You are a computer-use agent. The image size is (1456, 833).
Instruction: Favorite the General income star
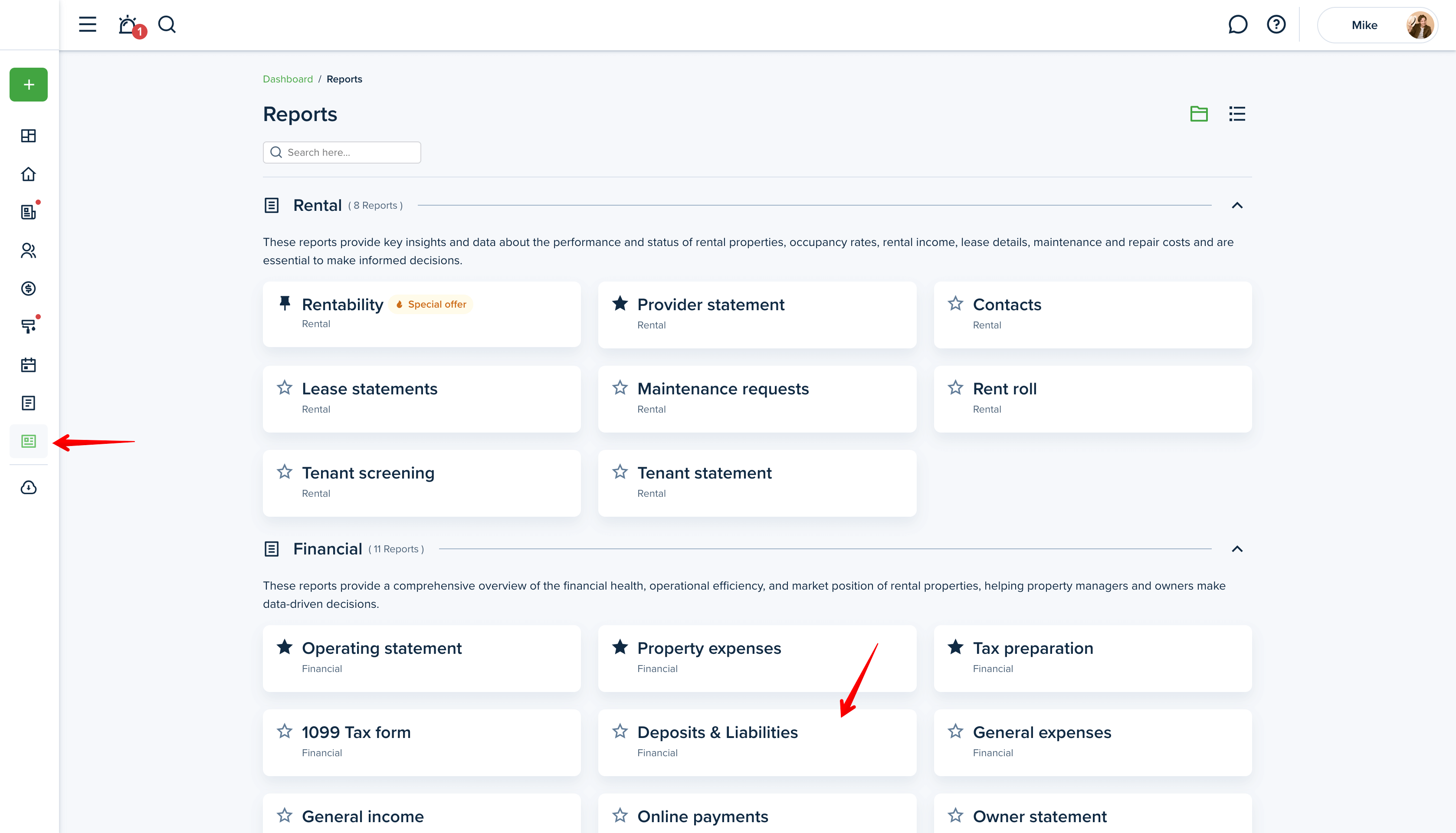[x=284, y=815]
